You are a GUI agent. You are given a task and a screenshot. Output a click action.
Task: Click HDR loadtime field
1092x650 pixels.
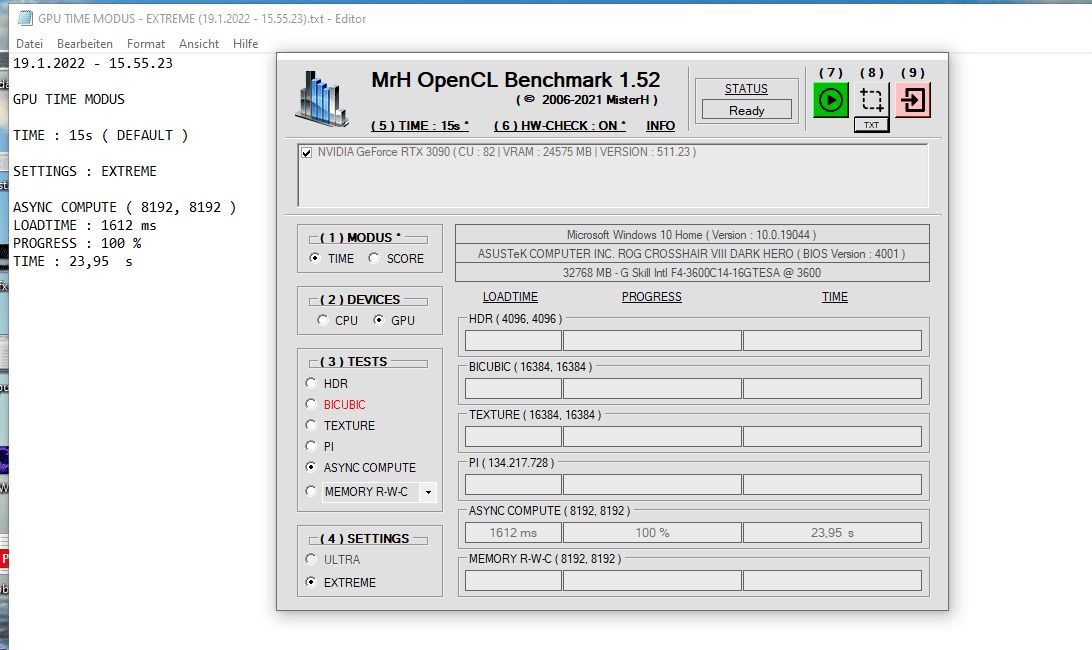pyautogui.click(x=513, y=341)
